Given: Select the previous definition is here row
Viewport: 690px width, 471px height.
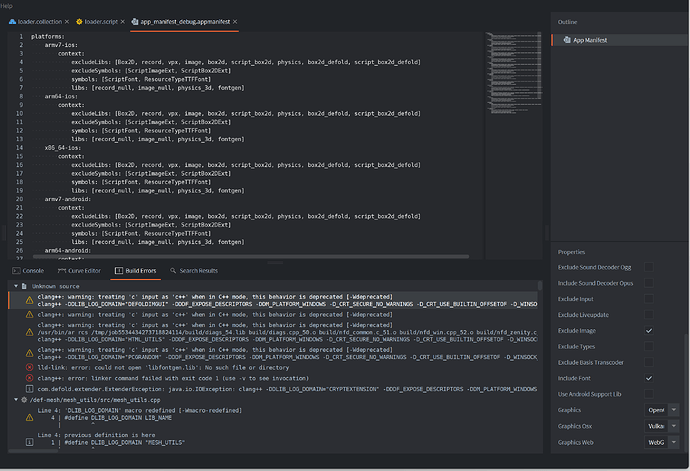Looking at the screenshot, I should point(273,441).
